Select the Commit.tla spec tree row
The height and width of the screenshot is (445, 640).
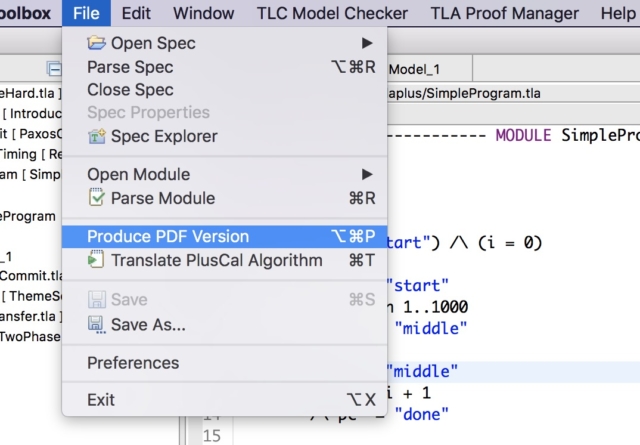31,276
